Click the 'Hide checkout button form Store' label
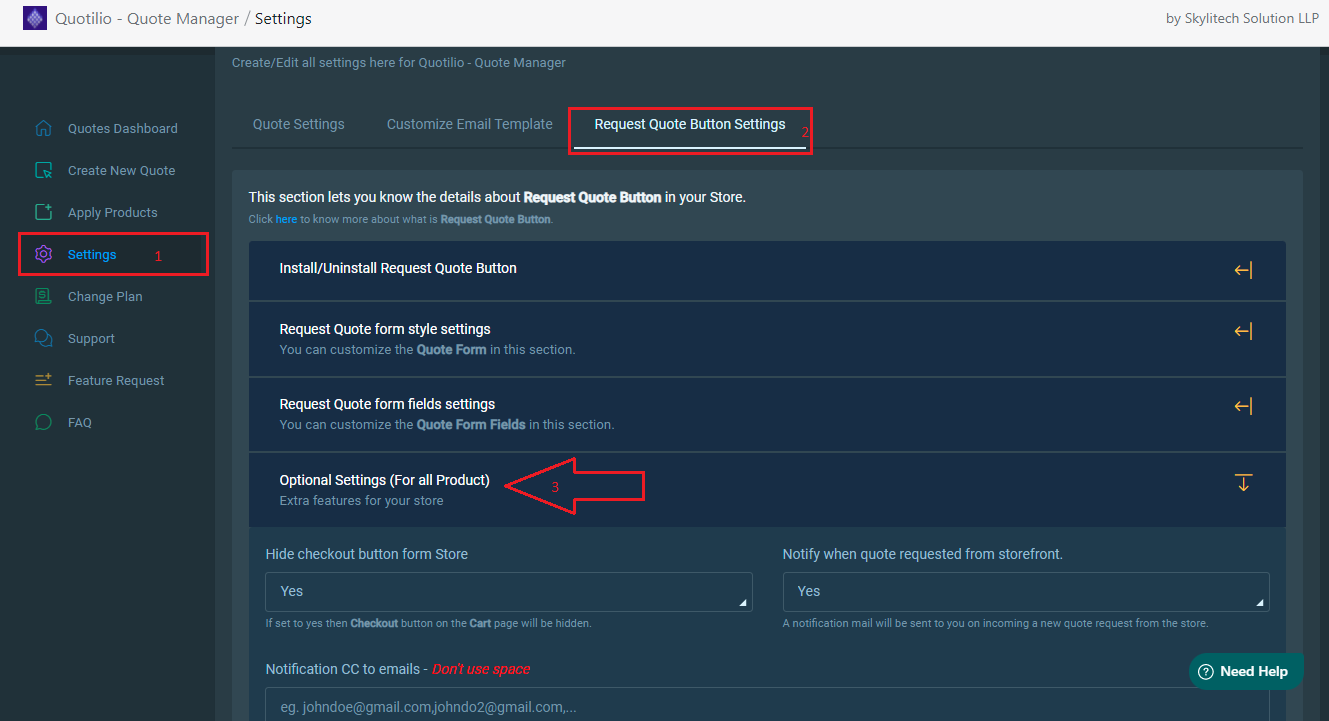This screenshot has height=721, width=1329. pos(367,553)
